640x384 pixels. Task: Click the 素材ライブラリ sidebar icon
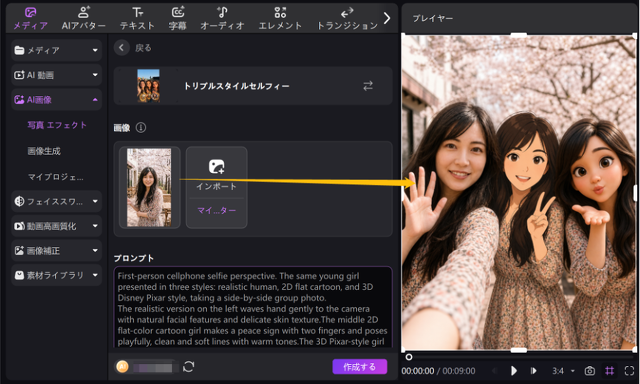coord(19,275)
